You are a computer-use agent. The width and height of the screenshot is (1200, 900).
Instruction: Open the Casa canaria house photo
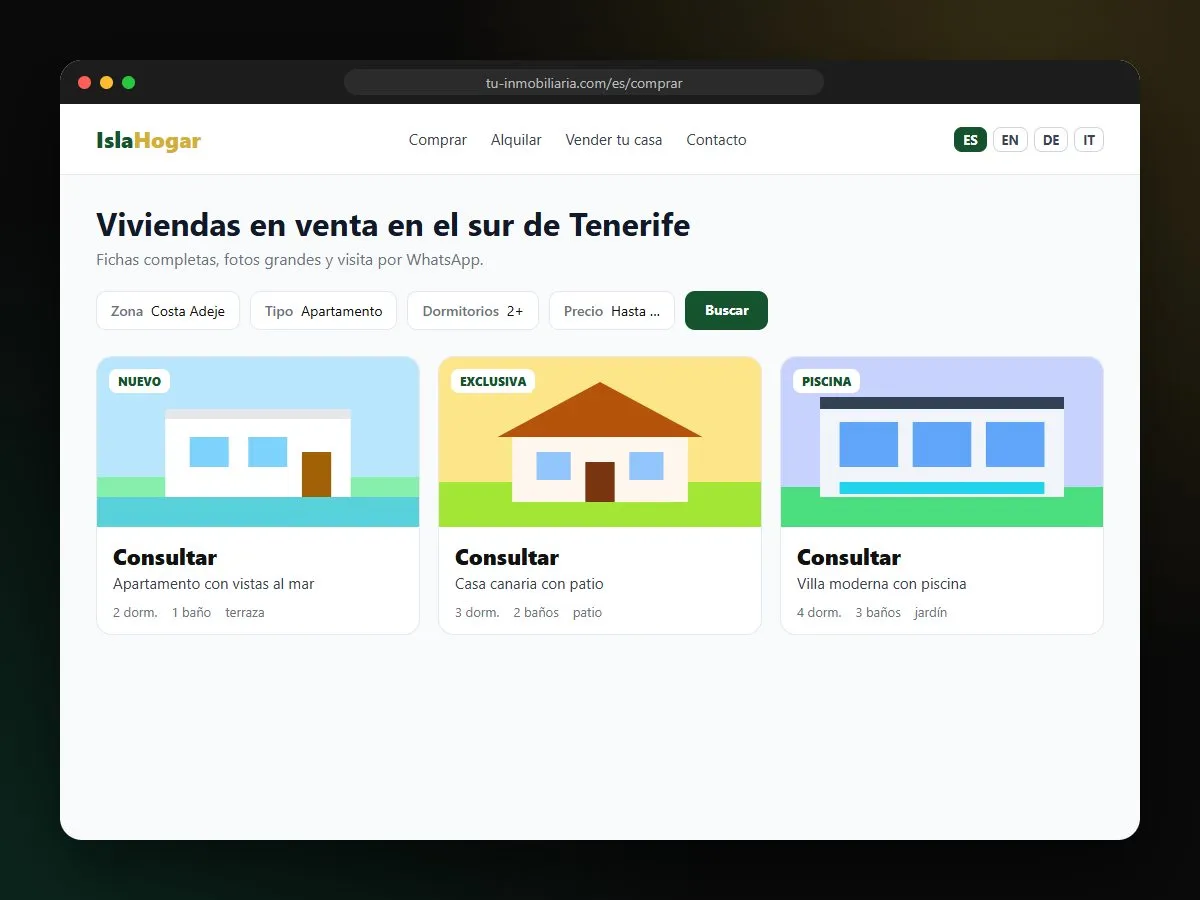tap(600, 442)
